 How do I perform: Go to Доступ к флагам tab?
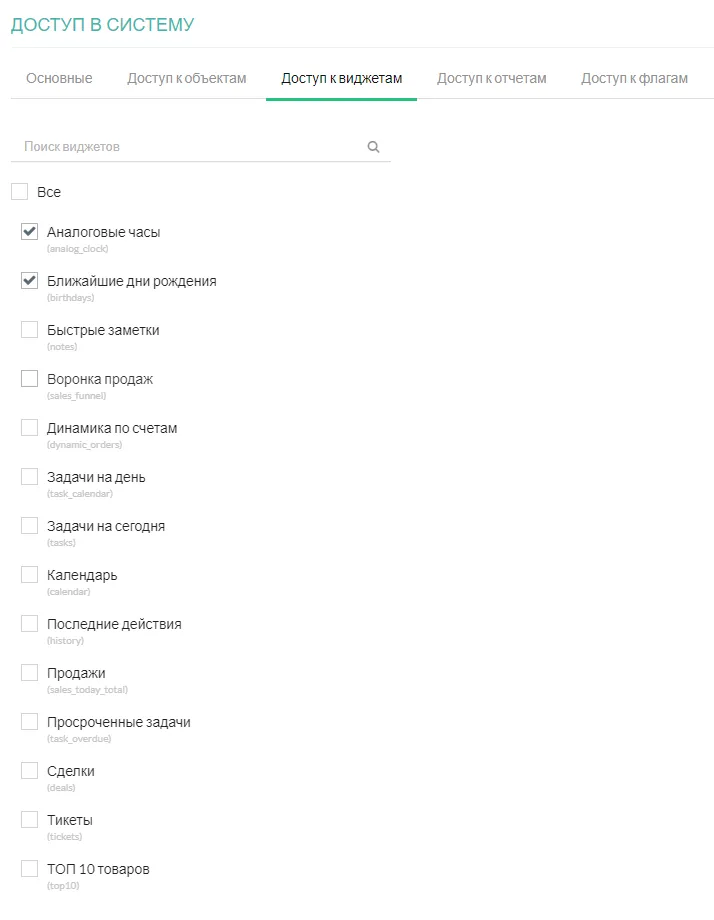point(634,78)
